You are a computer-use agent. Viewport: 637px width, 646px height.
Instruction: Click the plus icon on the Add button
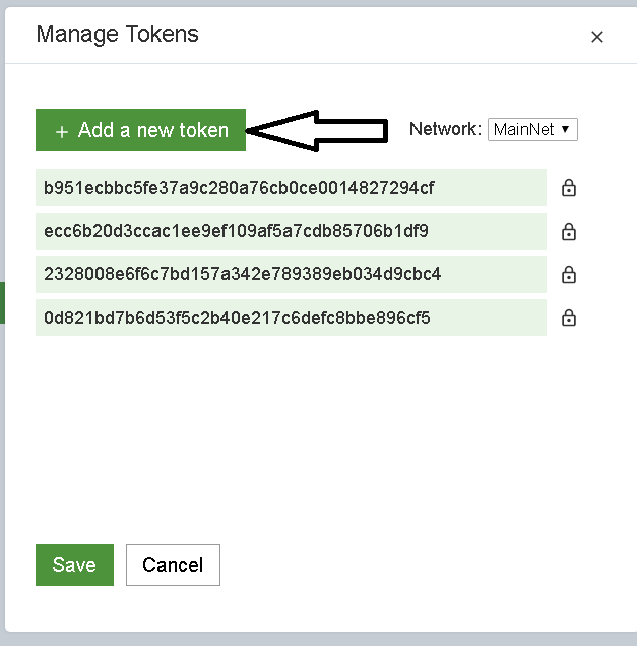(62, 131)
